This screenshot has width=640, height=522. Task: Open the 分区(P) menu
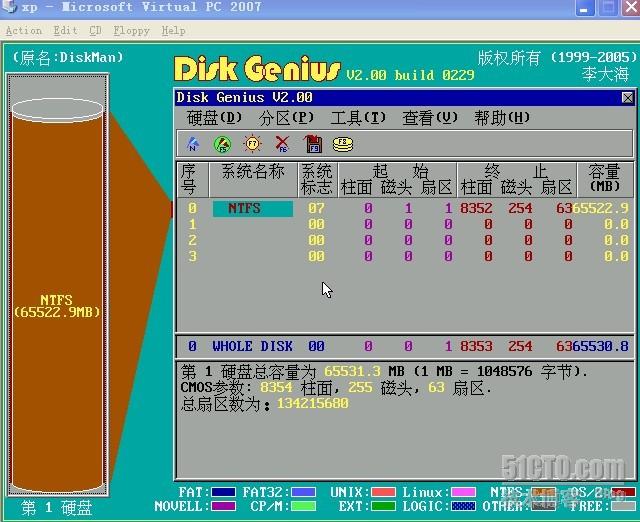pos(286,118)
